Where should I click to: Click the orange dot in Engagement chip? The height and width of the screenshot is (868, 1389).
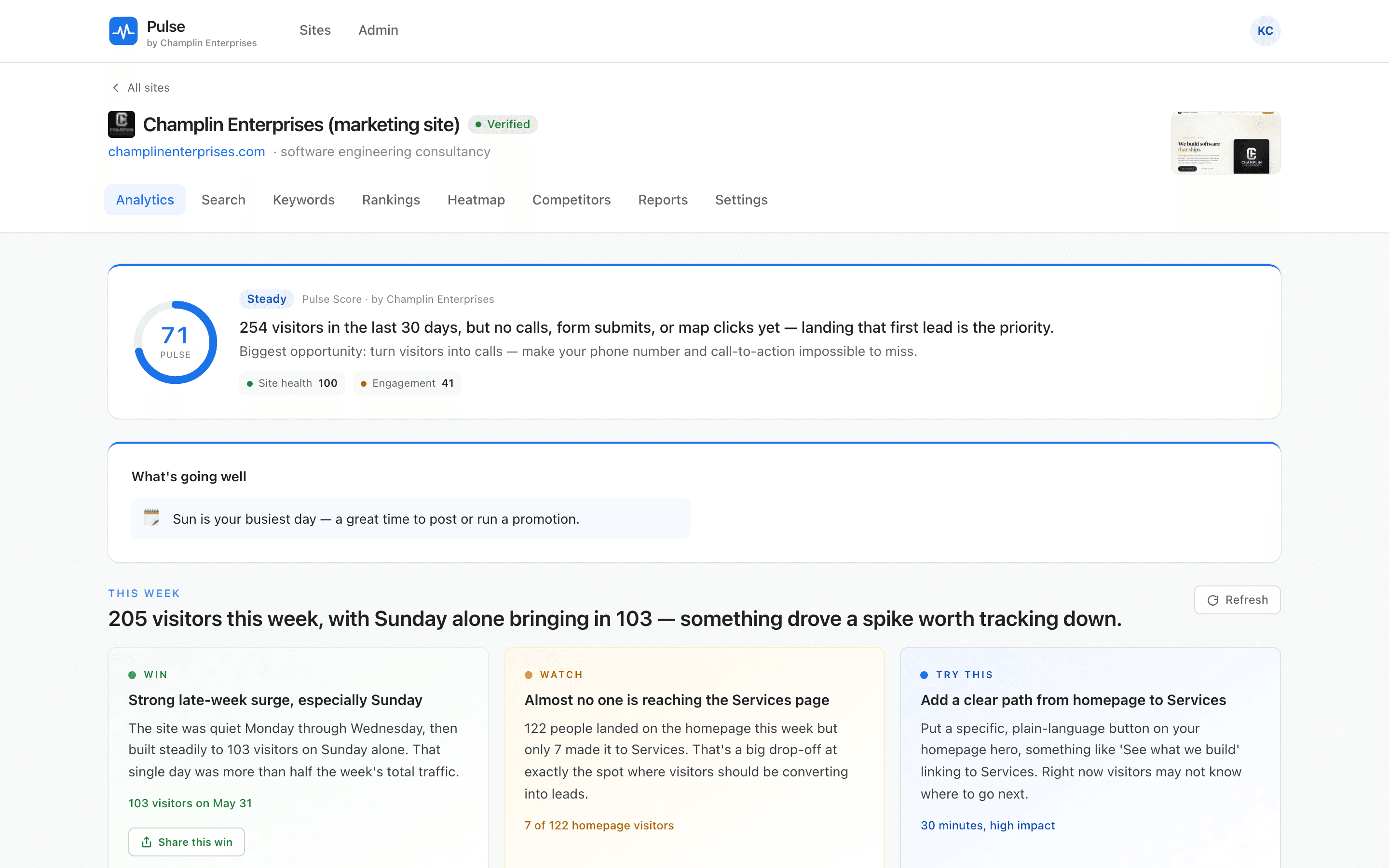(363, 383)
